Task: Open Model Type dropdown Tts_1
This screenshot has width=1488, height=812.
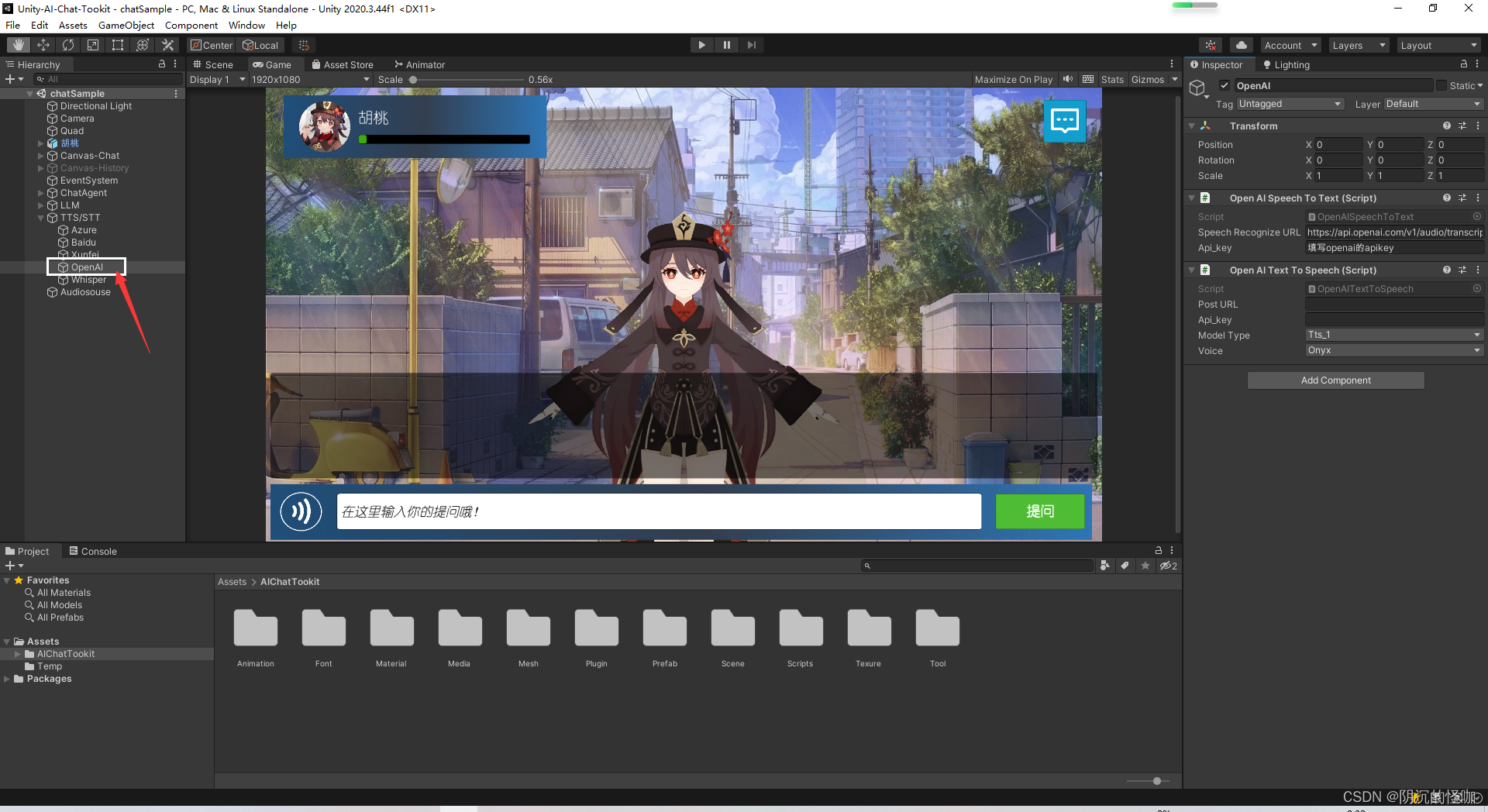Action: (x=1394, y=335)
